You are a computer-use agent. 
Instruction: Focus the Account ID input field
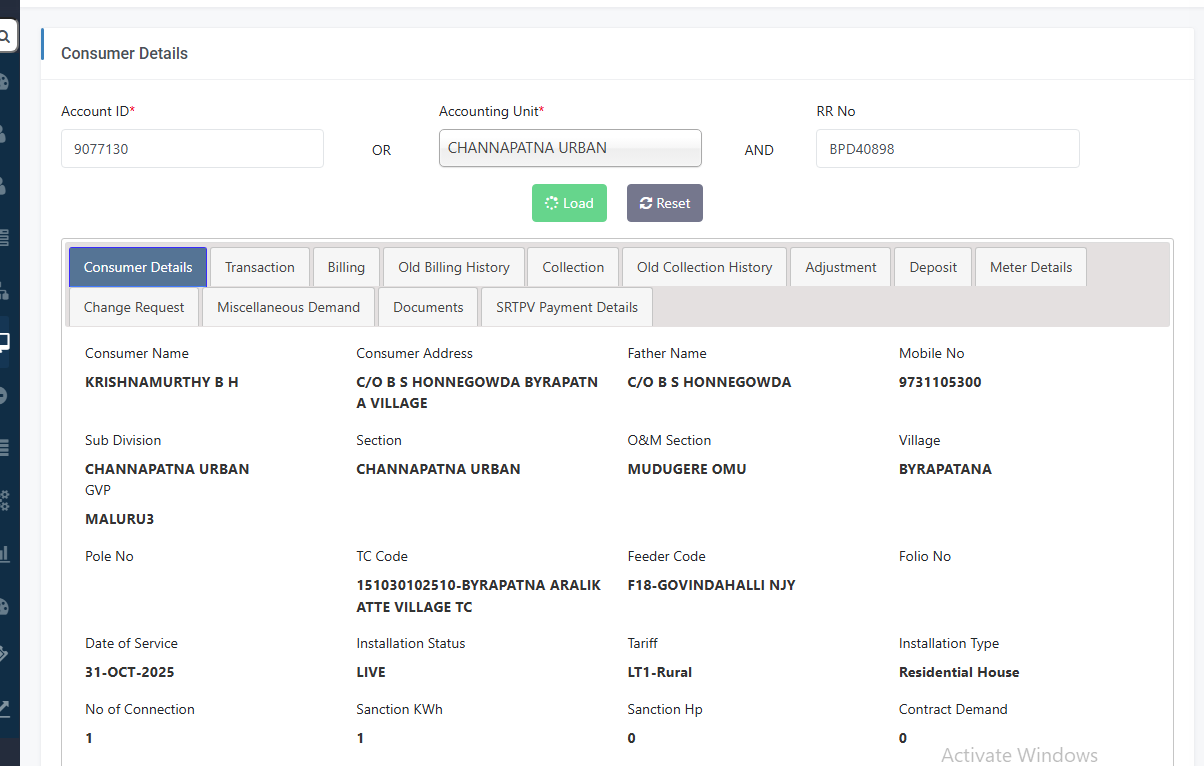click(192, 148)
